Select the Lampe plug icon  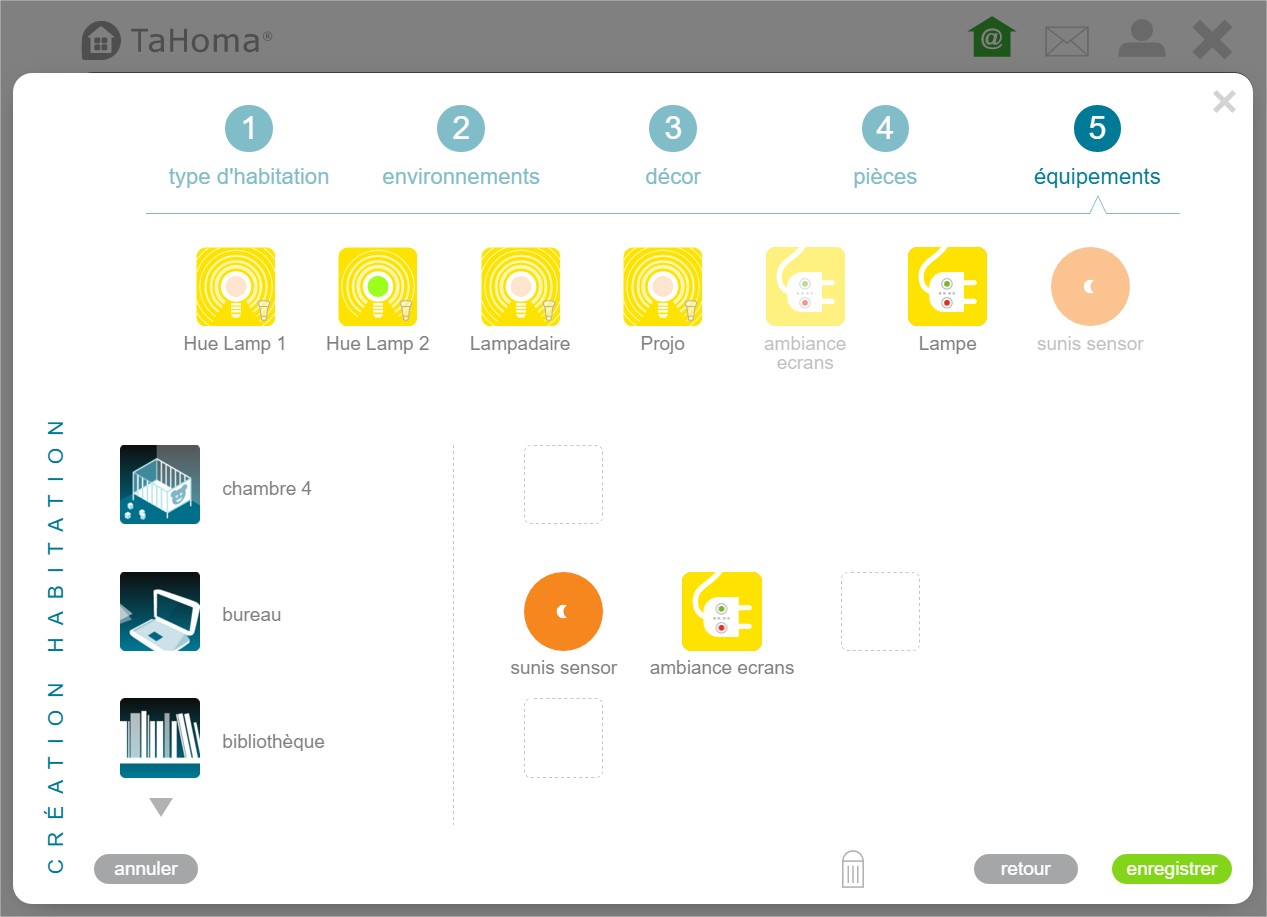947,287
